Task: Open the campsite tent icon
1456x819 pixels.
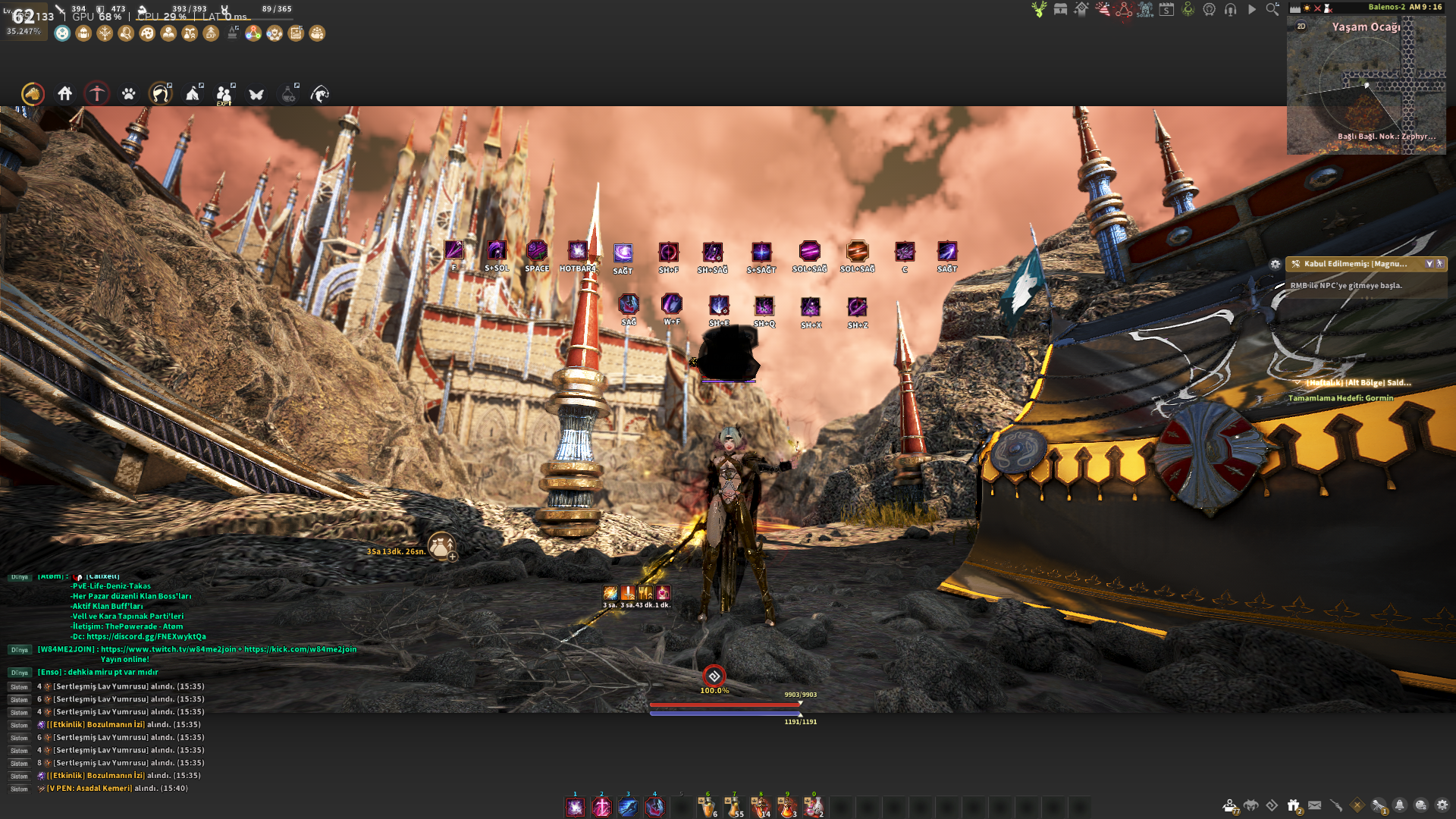Action: 193,93
